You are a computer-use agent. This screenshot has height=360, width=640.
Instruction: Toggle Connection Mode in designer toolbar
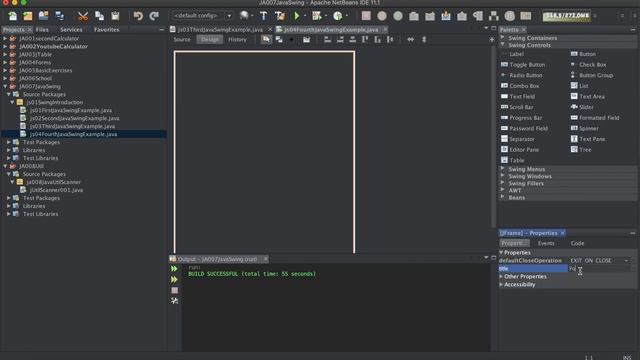[279, 39]
